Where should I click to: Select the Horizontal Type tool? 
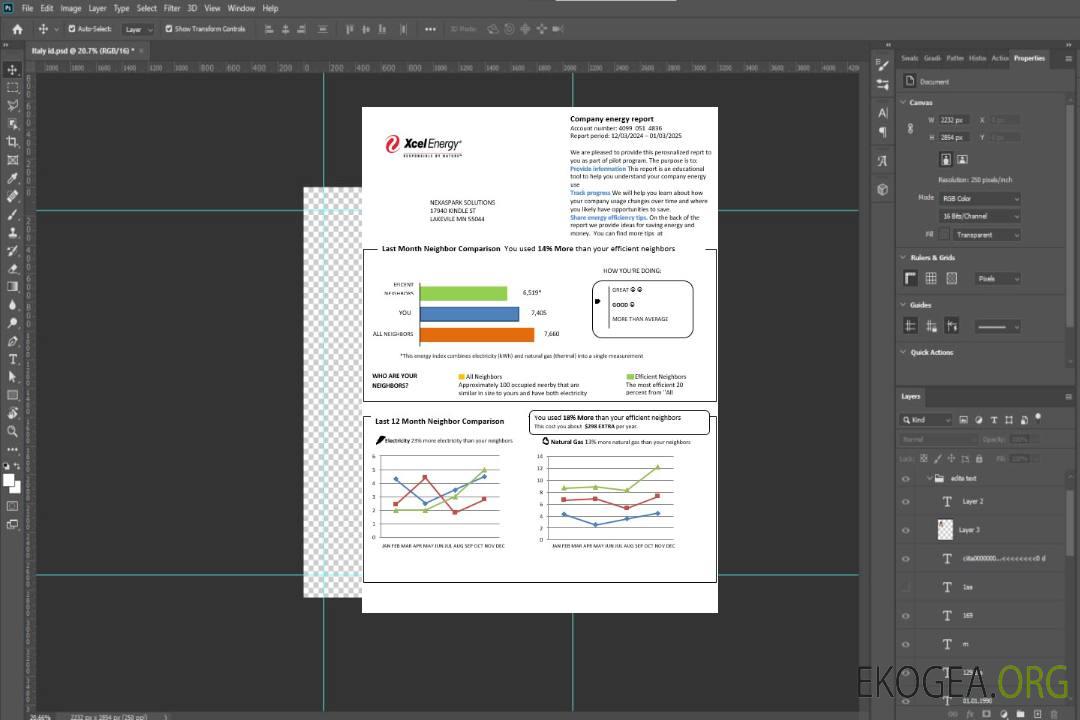pyautogui.click(x=12, y=359)
